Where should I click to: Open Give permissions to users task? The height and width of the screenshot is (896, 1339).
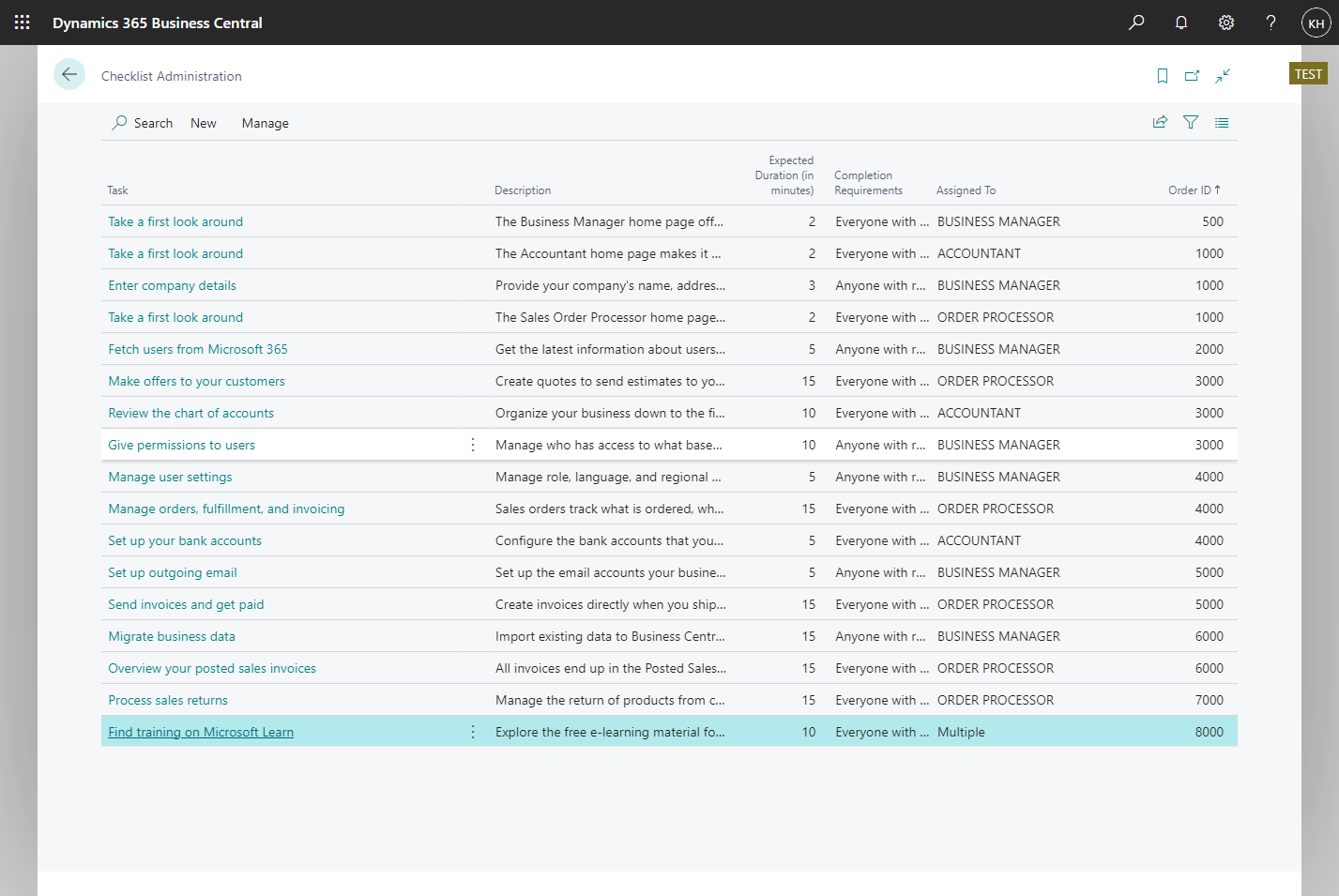tap(181, 445)
